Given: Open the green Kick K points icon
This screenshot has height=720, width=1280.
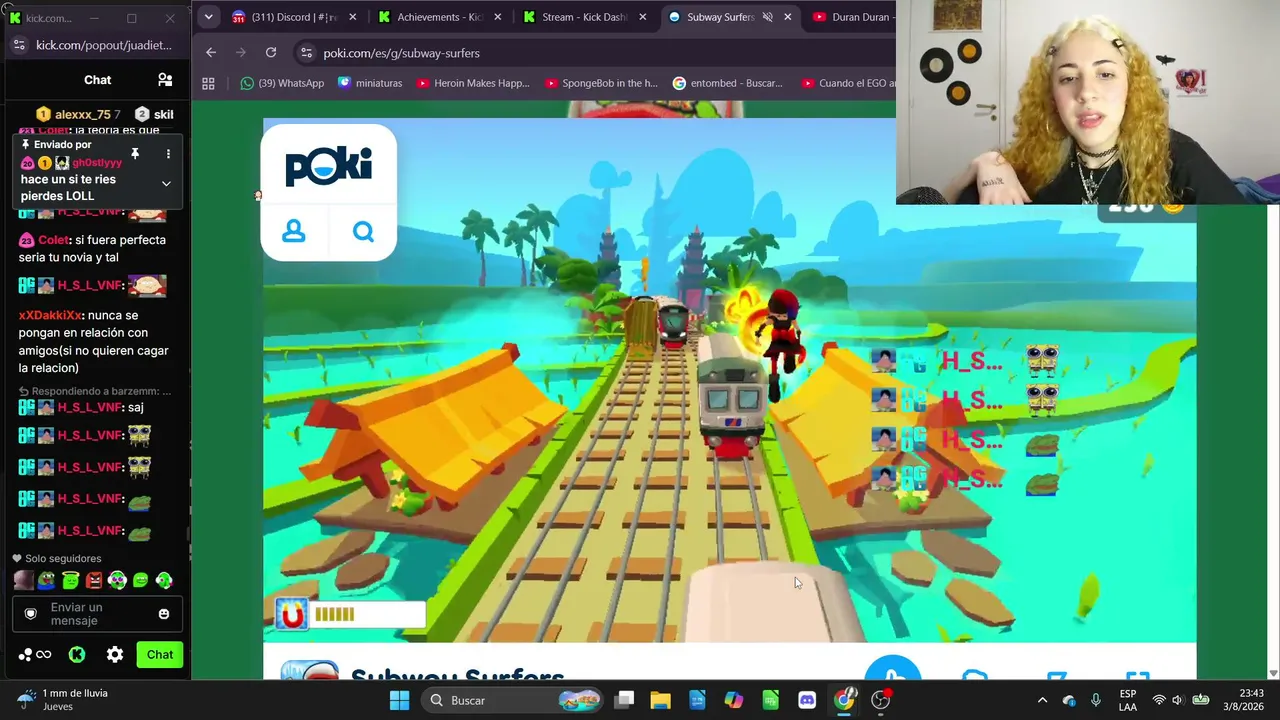Looking at the screenshot, I should (x=77, y=655).
